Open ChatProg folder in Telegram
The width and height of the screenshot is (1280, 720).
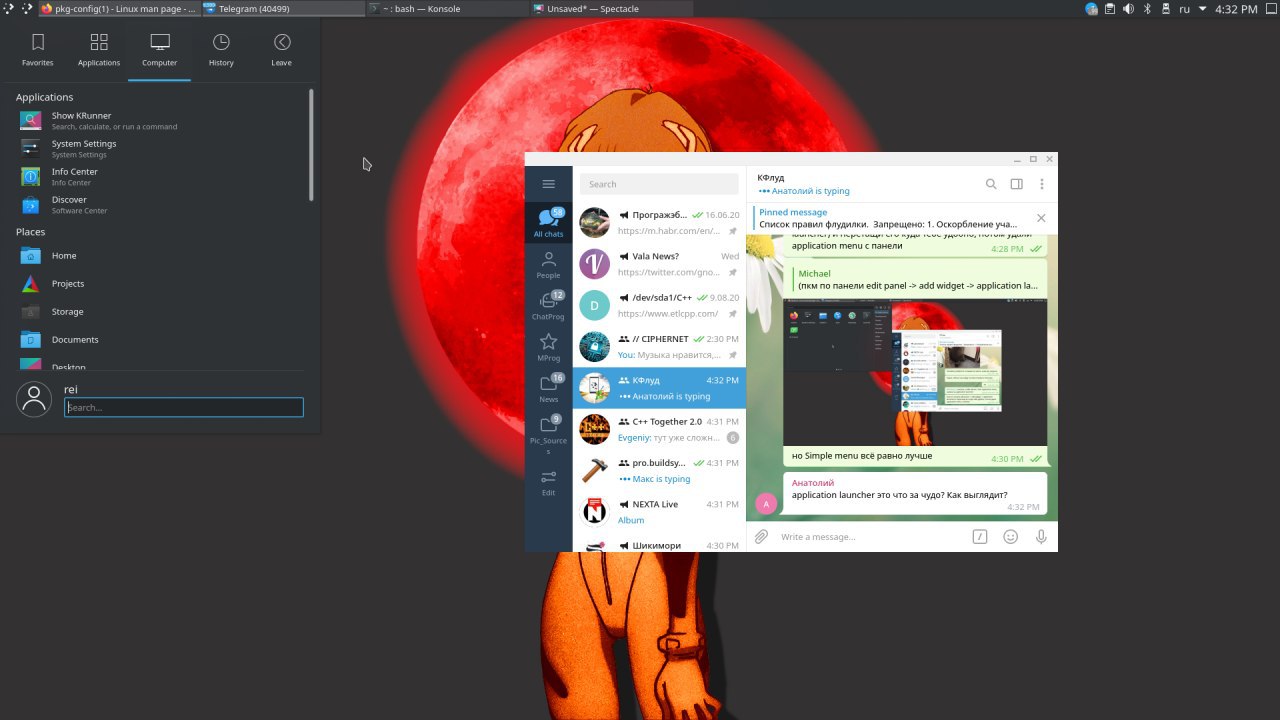[x=548, y=306]
